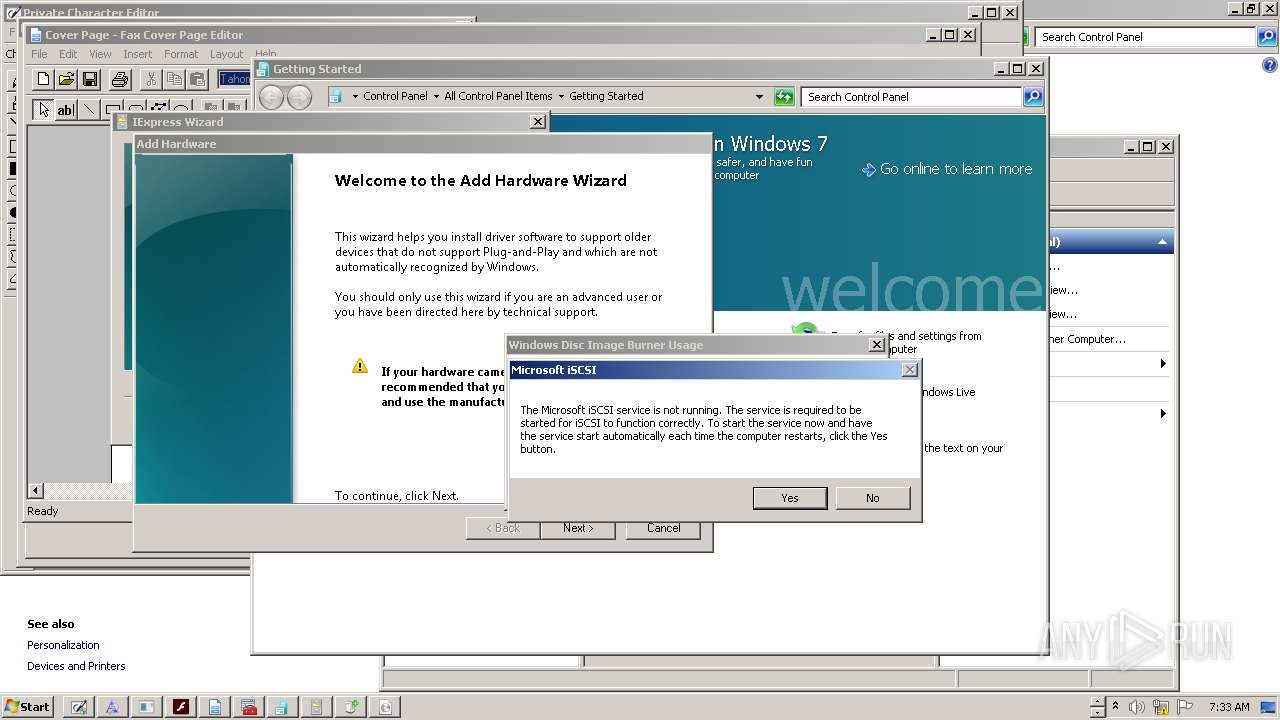Open Format menu in Fax Cover Page Editor
The height and width of the screenshot is (720, 1280).
[181, 54]
